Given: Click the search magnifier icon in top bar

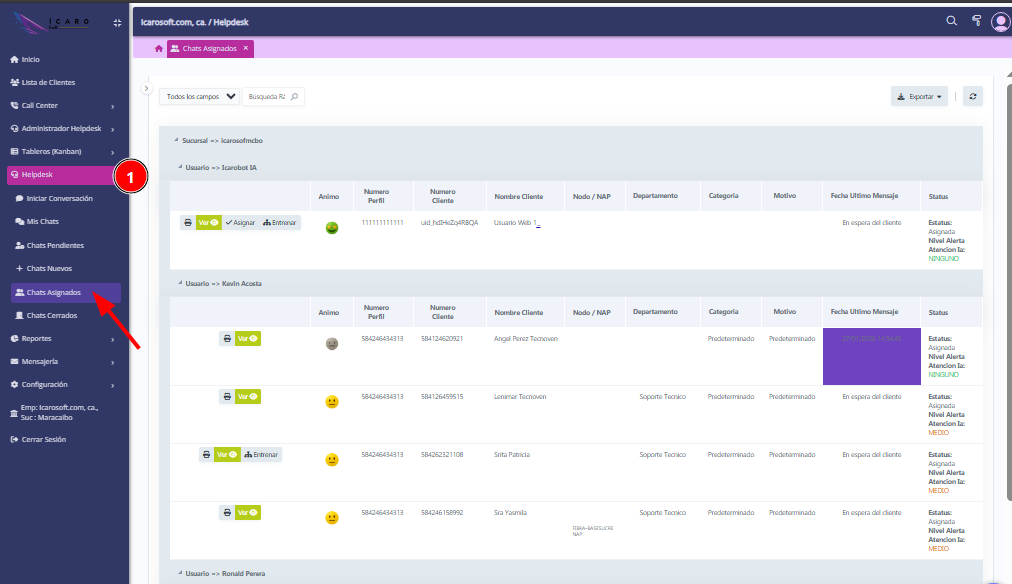Looking at the screenshot, I should (x=951, y=20).
